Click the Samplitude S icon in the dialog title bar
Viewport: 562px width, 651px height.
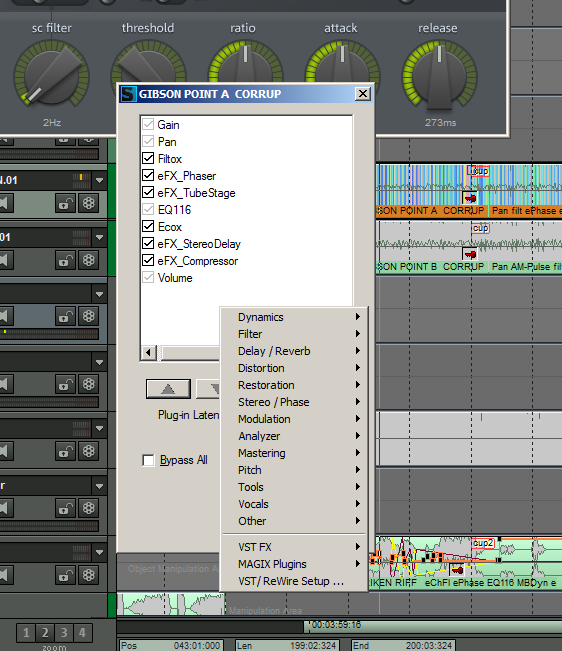(128, 94)
